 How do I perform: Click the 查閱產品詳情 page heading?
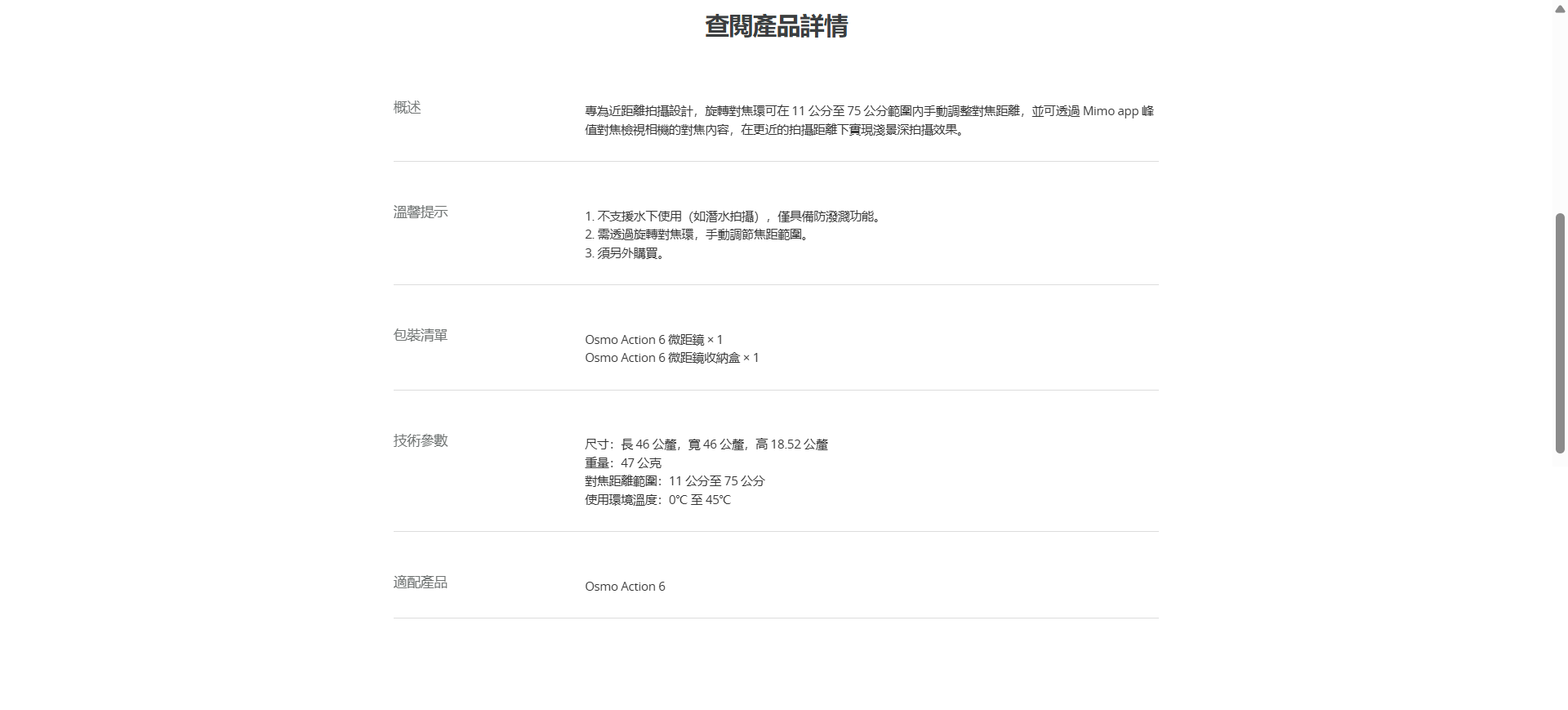pos(776,26)
